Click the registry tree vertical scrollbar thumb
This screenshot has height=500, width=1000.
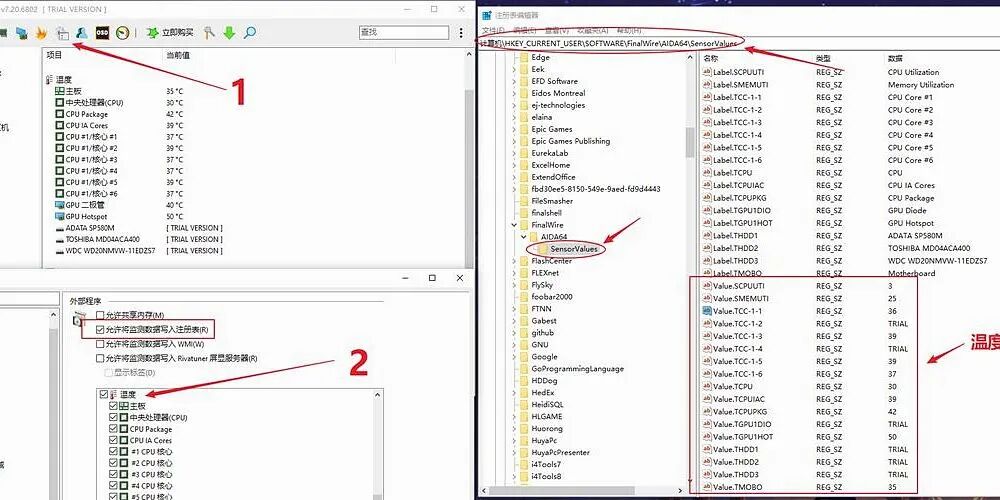pyautogui.click(x=689, y=142)
